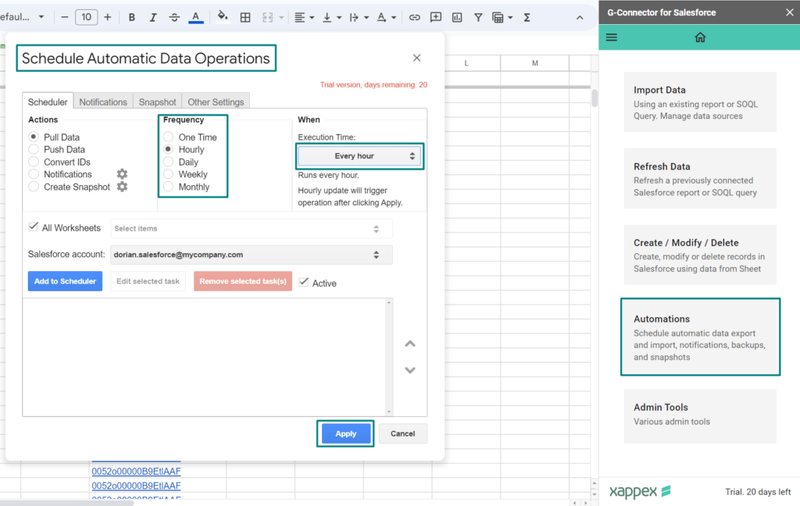The width and height of the screenshot is (800, 506).
Task: Open second 0052o00000B9EtlAAF link in sheet
Action: coord(136,486)
